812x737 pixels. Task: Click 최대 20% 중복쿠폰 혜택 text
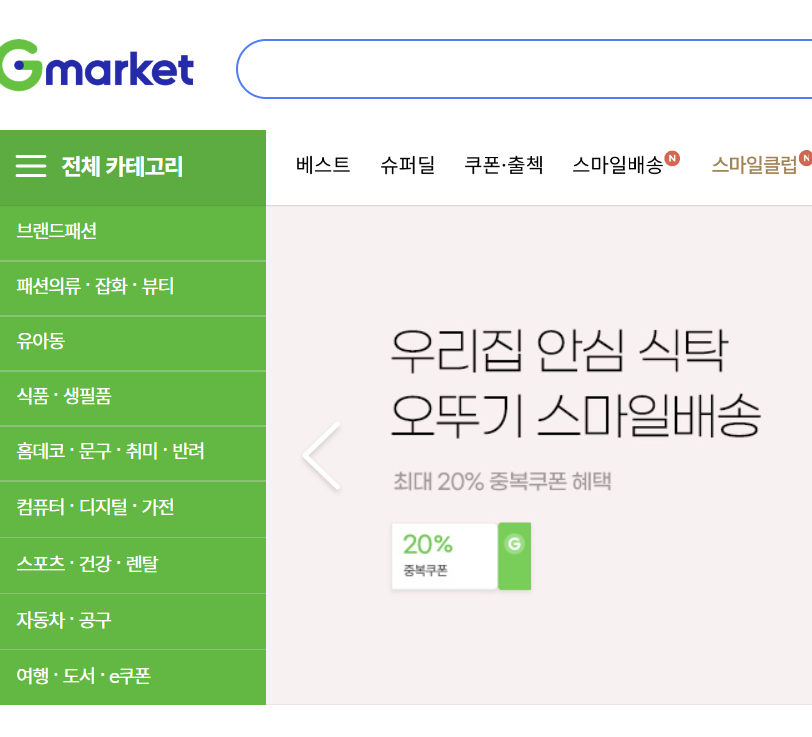point(502,481)
